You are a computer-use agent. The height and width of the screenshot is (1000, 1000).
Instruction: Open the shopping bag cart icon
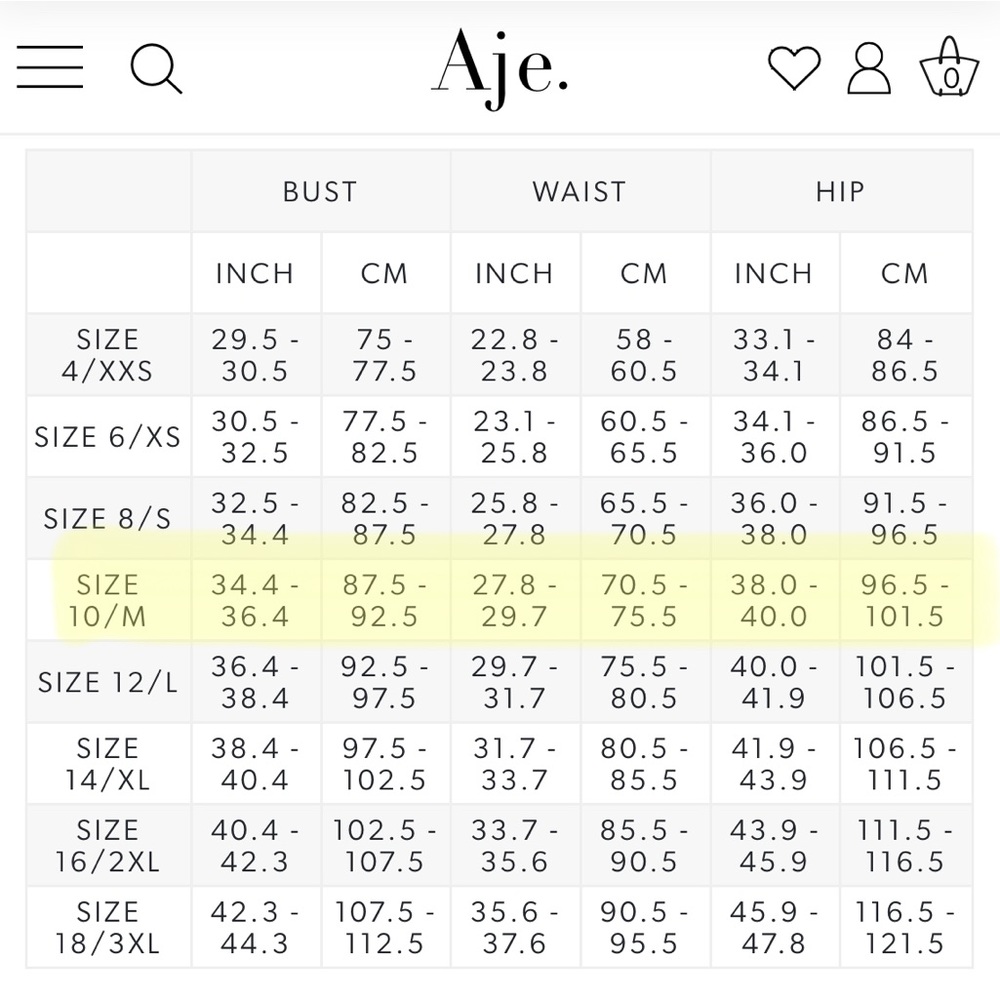pos(949,67)
